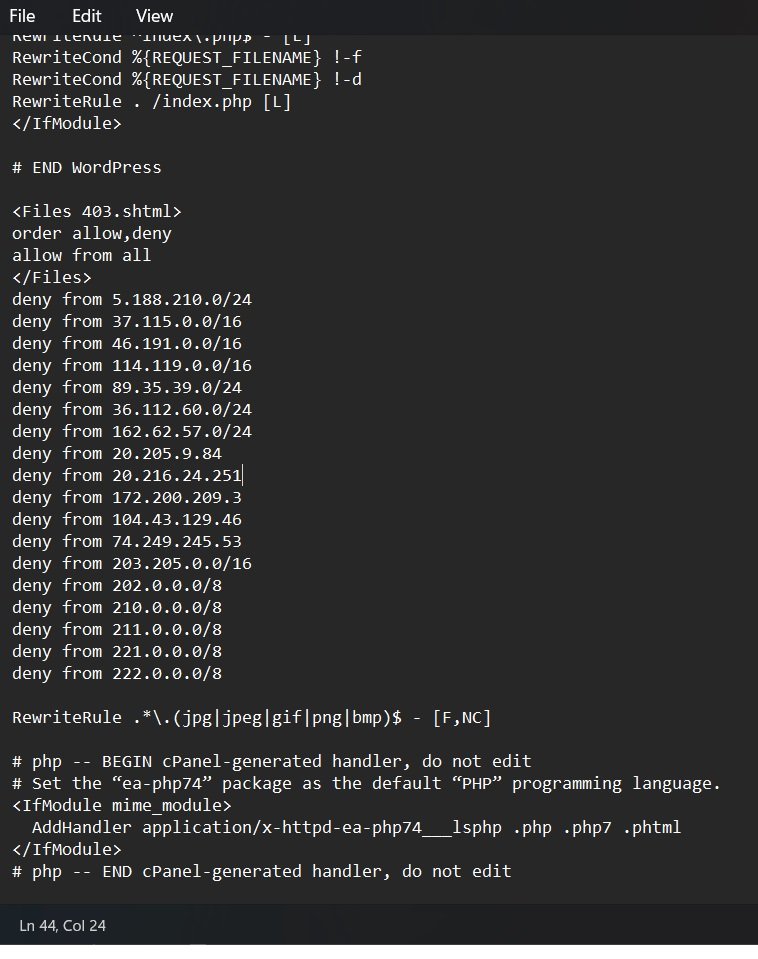The image size is (758, 959).
Task: Click the RewriteRule line blocking image extensions
Action: [x=250, y=717]
